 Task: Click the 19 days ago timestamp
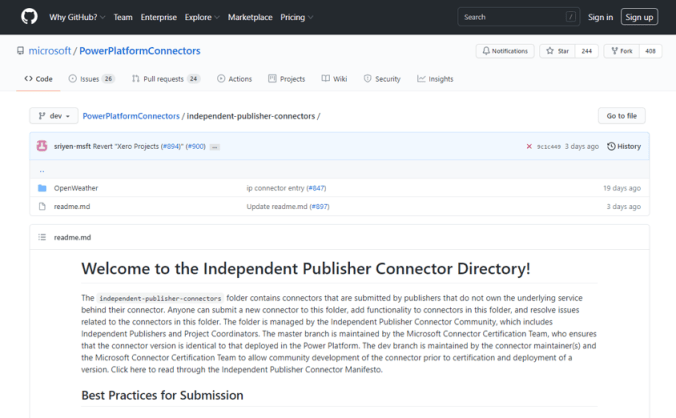[622, 188]
